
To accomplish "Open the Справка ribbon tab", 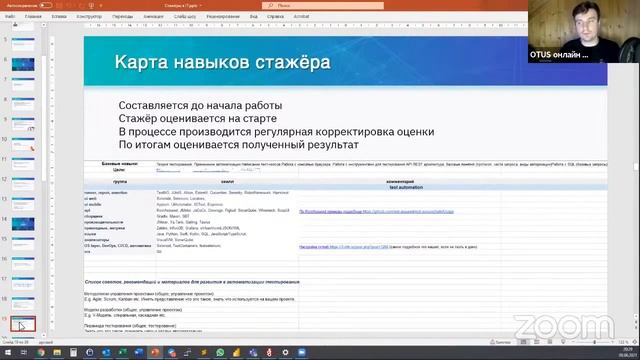I will pyautogui.click(x=276, y=16).
